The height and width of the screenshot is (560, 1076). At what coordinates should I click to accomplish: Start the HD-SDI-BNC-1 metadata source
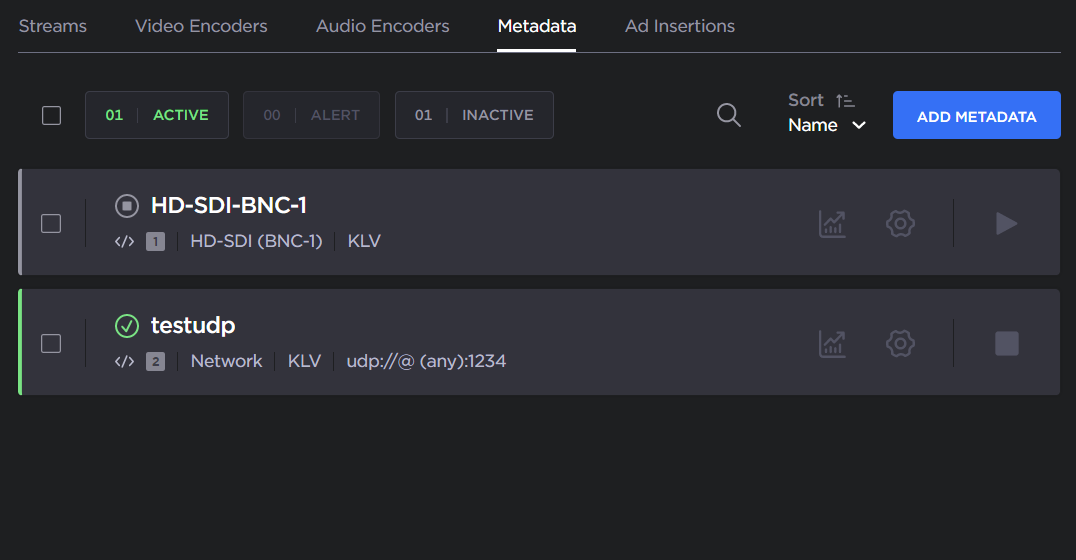tap(1006, 223)
